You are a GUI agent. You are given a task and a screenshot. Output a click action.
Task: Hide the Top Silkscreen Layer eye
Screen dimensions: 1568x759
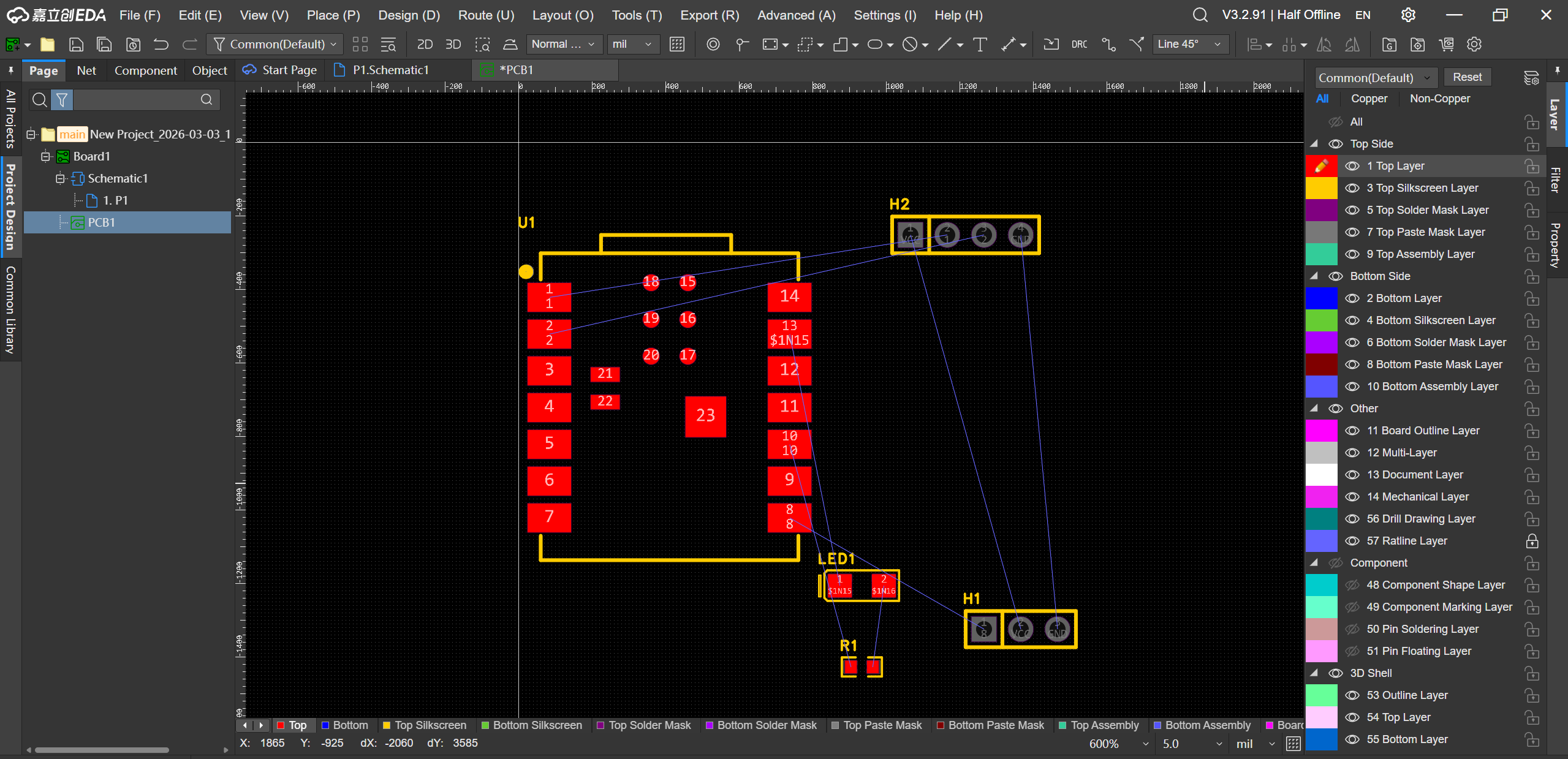[x=1352, y=188]
